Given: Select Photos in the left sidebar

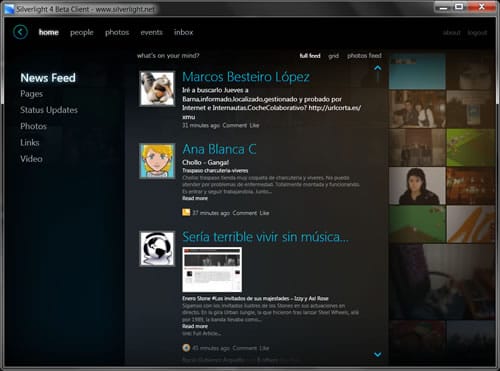Looking at the screenshot, I should point(33,126).
